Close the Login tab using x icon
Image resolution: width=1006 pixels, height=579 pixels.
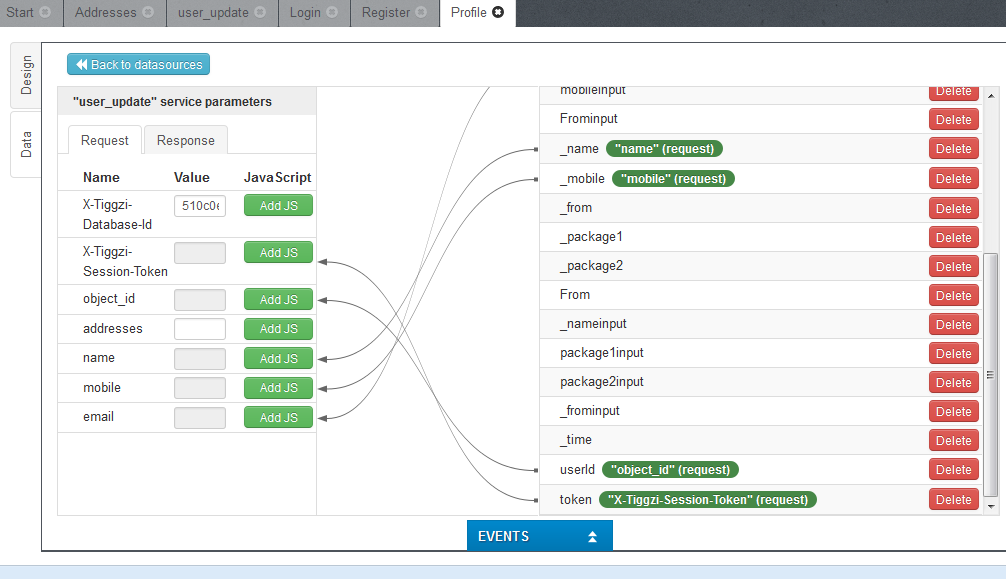pos(332,13)
